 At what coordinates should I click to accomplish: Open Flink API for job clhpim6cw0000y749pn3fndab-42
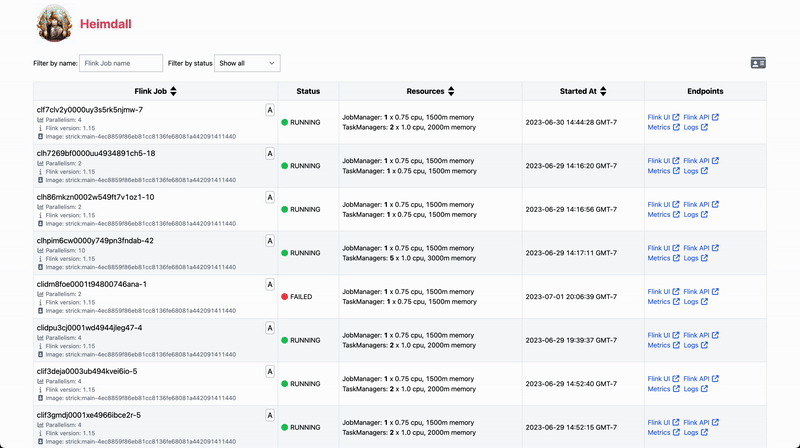701,248
